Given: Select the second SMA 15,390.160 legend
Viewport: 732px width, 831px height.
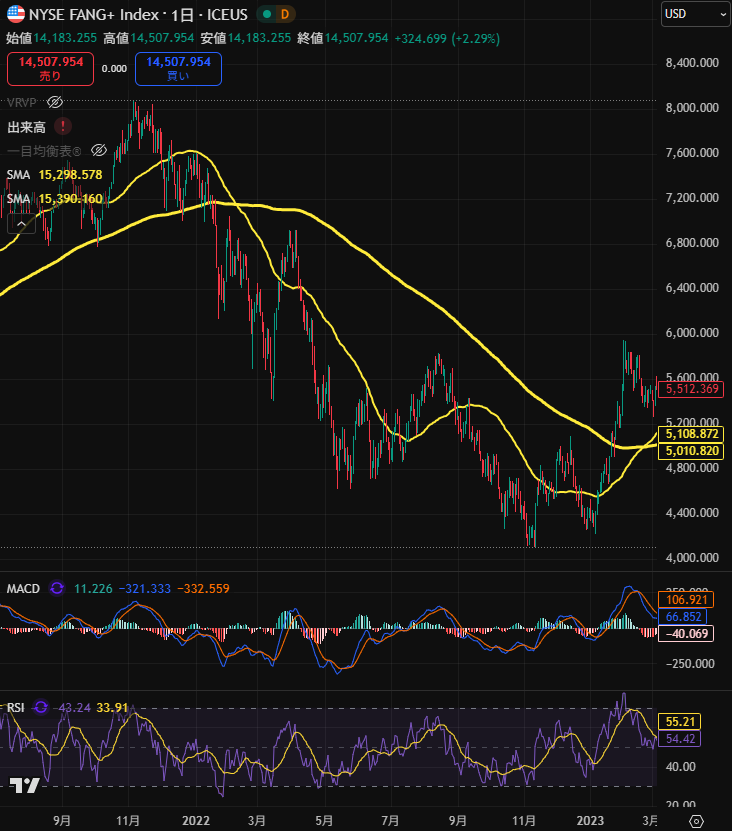Looking at the screenshot, I should coord(70,199).
